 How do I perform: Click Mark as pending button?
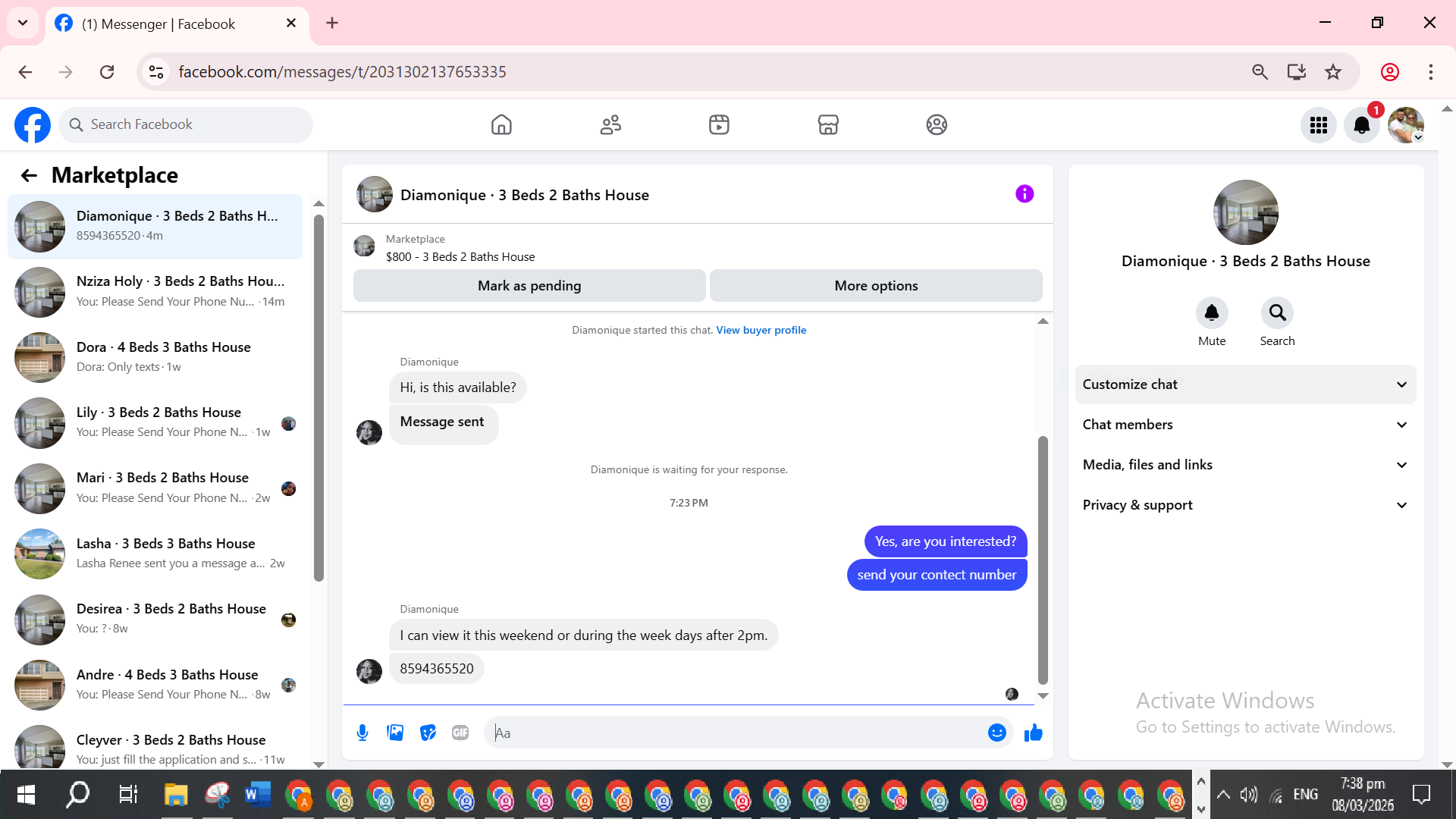(x=529, y=286)
